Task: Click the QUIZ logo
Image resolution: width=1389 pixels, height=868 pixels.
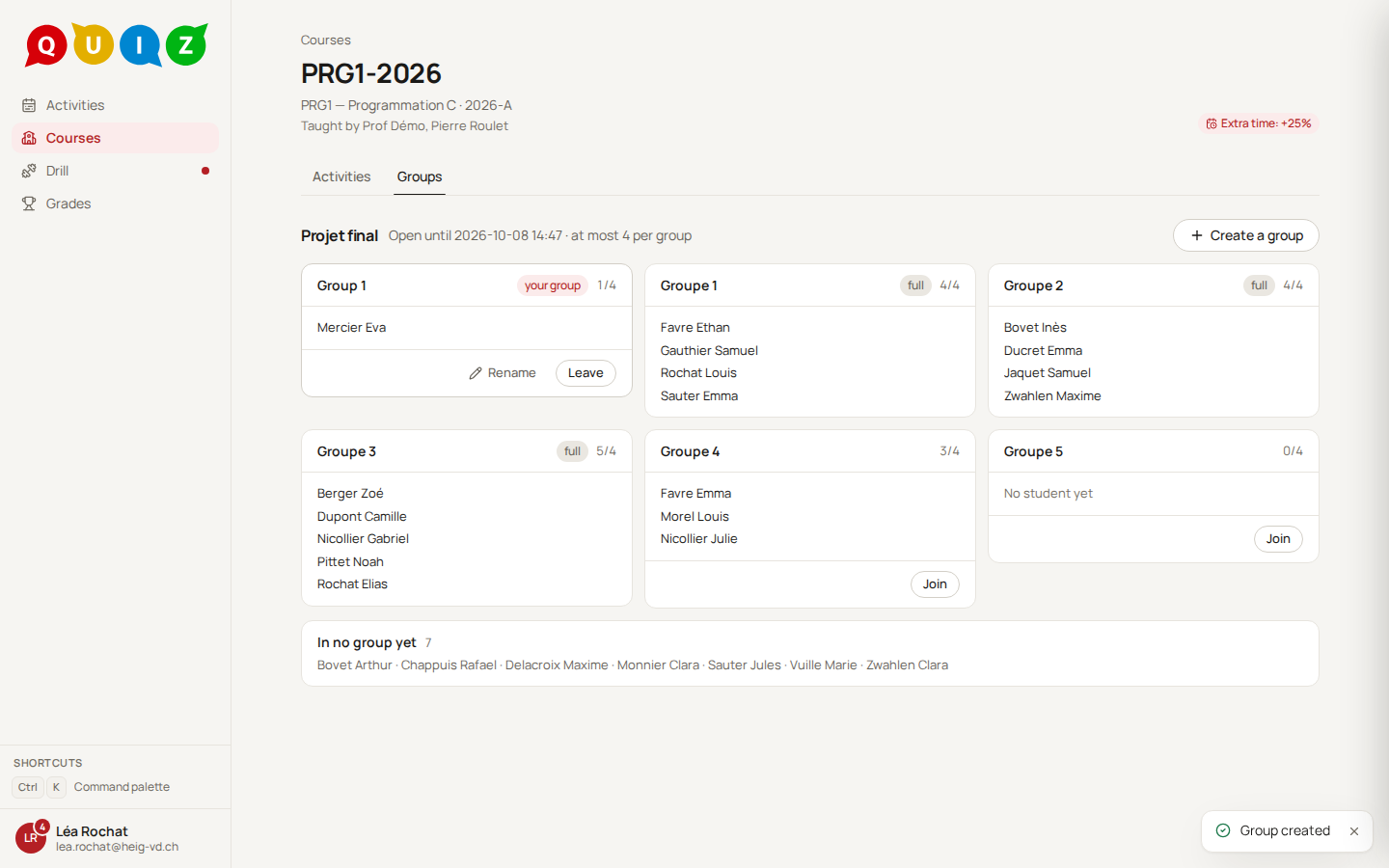Action: (x=117, y=45)
